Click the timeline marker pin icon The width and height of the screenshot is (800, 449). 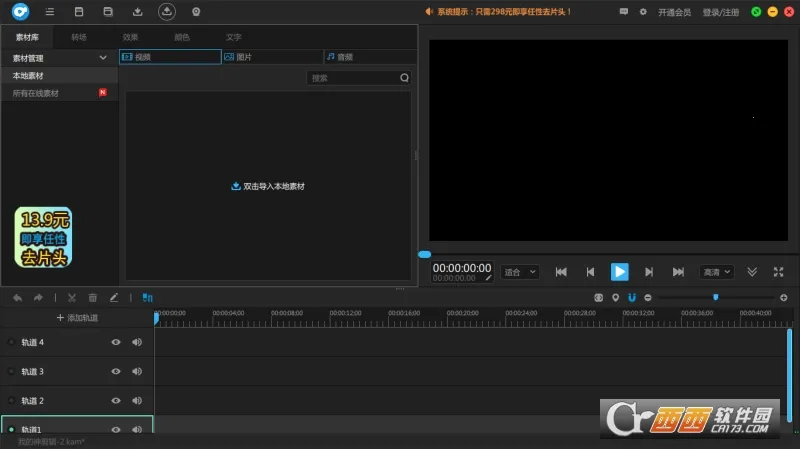[x=615, y=297]
